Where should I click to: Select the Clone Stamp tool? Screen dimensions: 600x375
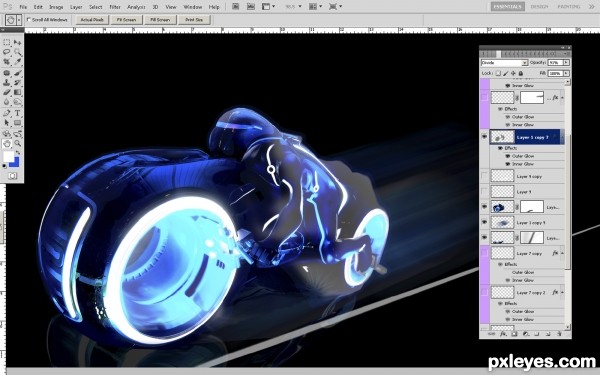point(7,82)
